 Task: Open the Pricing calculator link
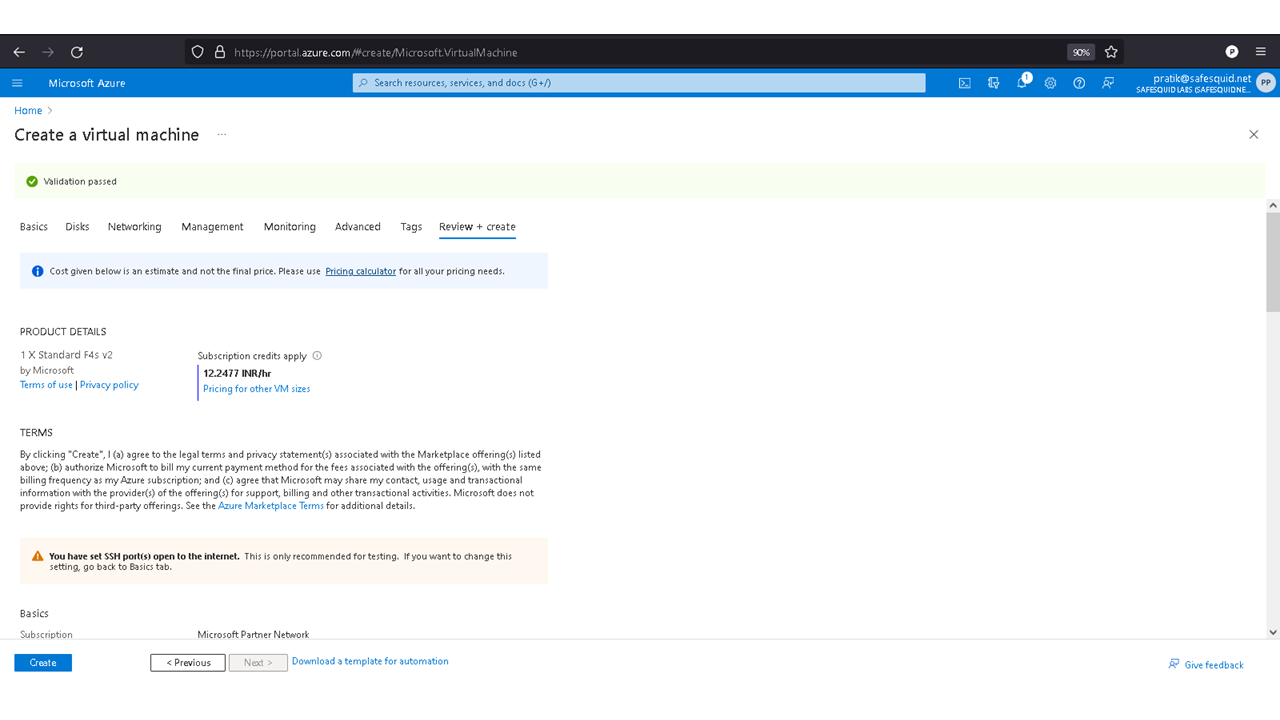[361, 271]
